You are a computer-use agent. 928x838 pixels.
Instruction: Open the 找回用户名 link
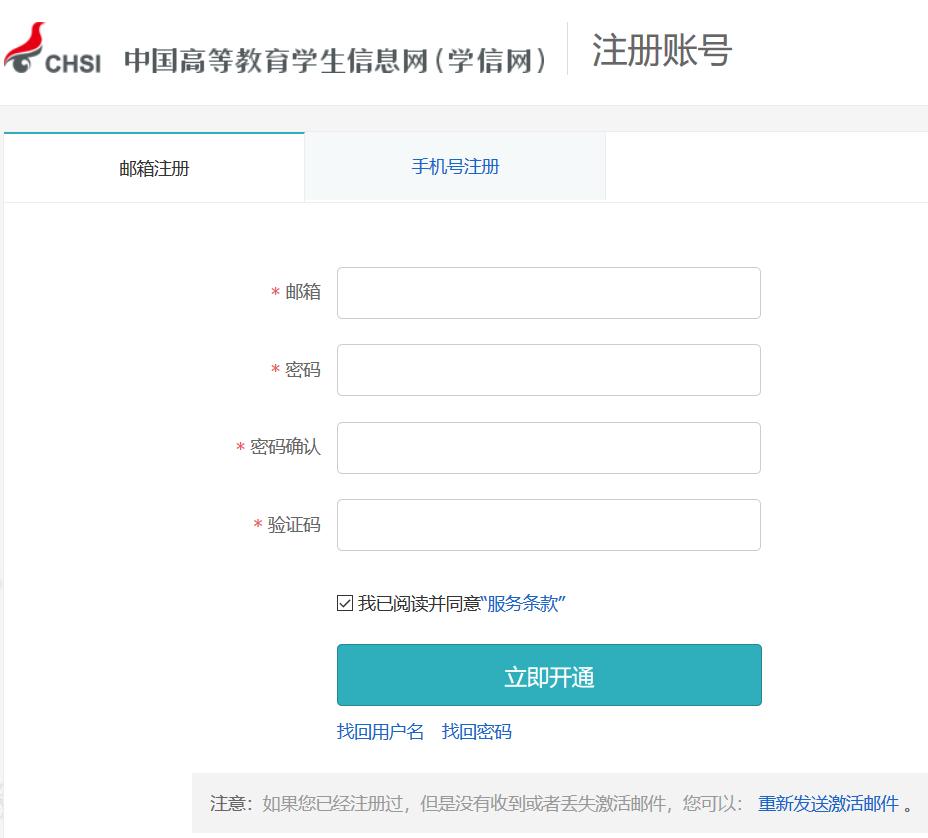coord(380,732)
